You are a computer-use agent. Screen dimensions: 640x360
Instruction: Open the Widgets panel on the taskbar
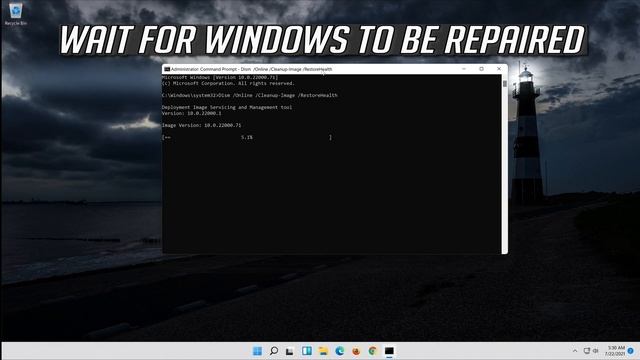(x=307, y=351)
